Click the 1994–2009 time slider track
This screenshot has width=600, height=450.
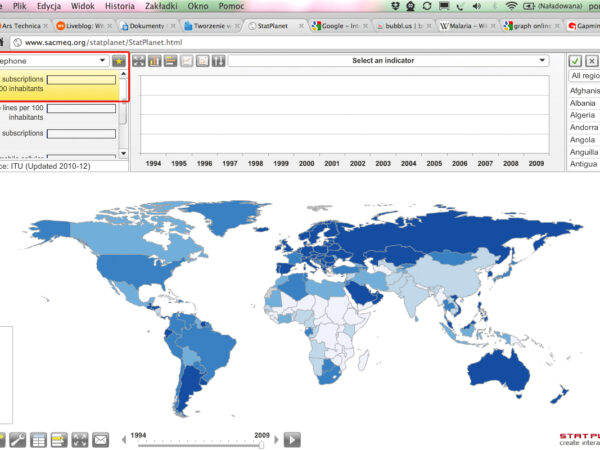pos(198,444)
